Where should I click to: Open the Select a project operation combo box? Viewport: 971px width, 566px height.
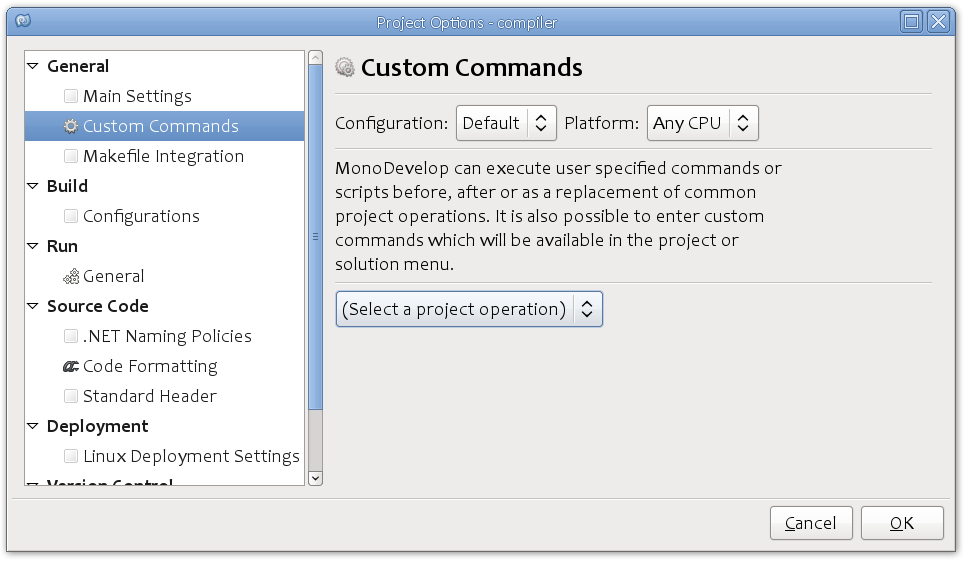(469, 309)
